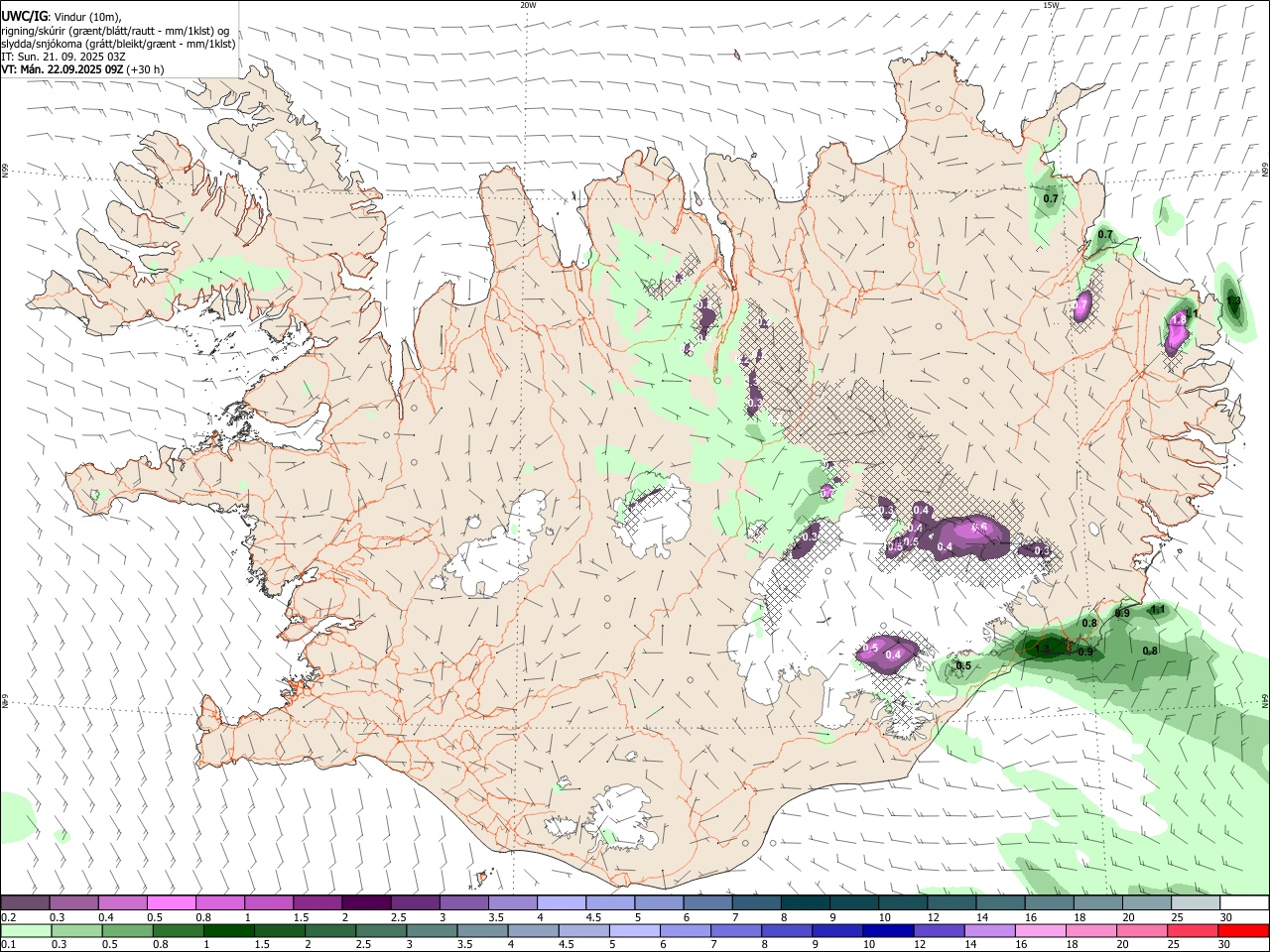Click the 'rigning/skúrir (grænt/blátt/rautt' legend line

pos(116,31)
